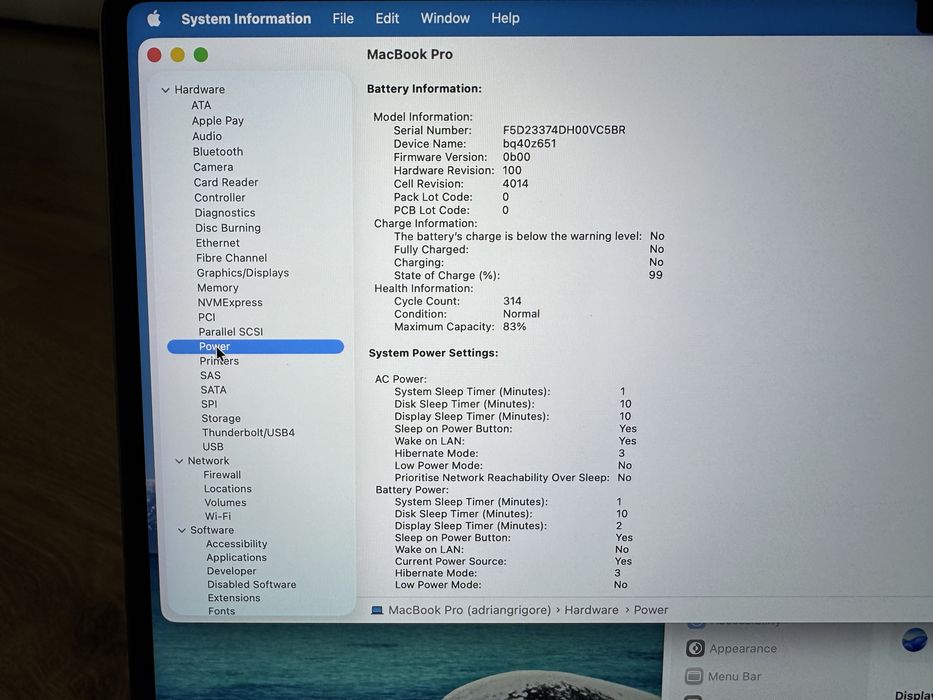This screenshot has height=700, width=933.
Task: Click the Cell Revision value 4014
Action: click(x=515, y=184)
